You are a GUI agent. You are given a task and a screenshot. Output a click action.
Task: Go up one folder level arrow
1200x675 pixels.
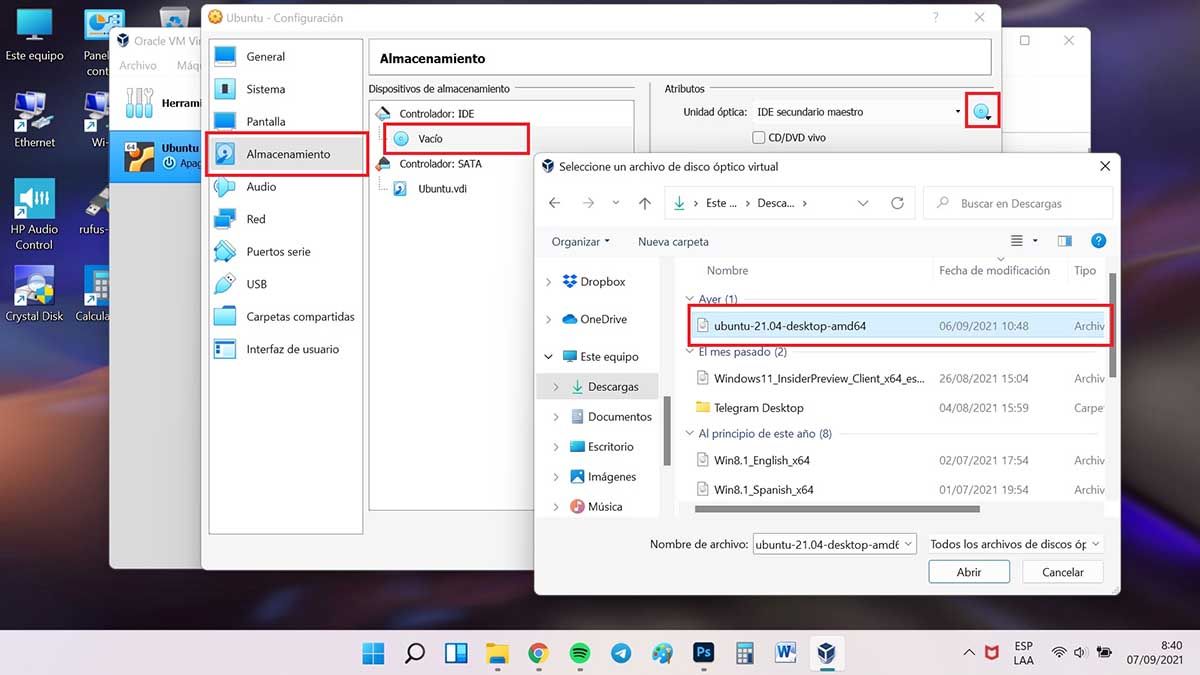[645, 203]
